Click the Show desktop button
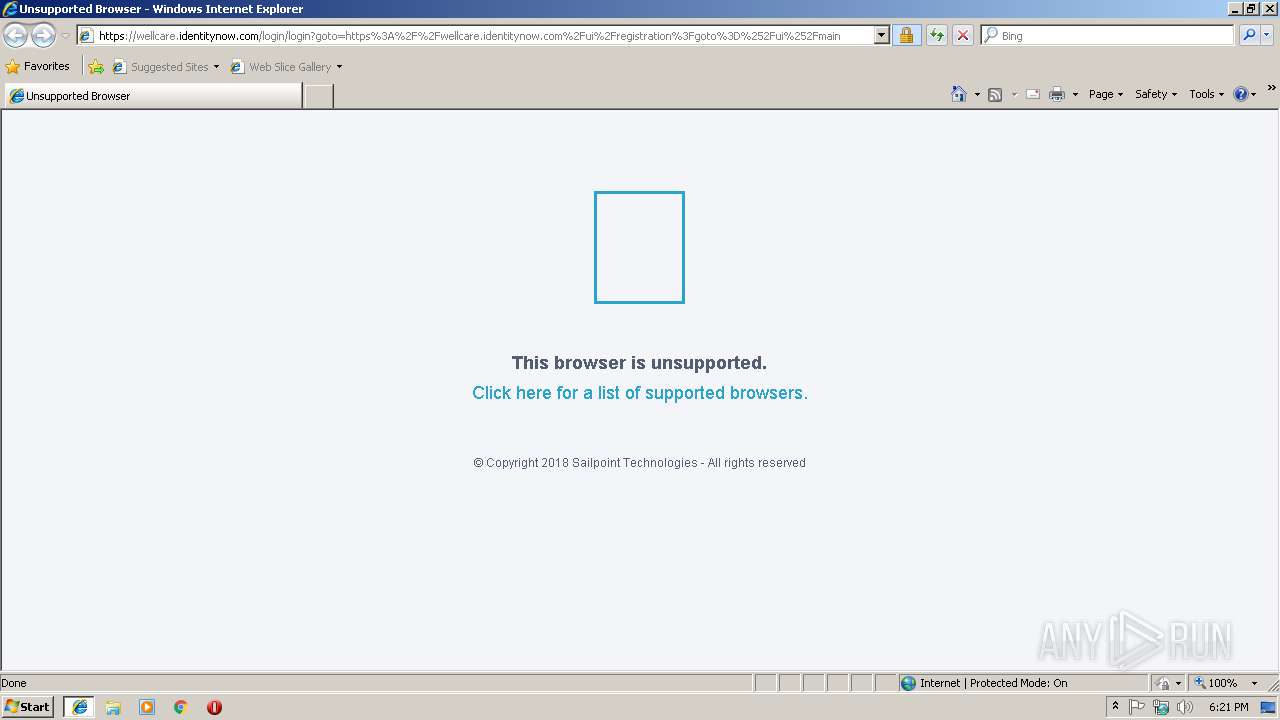 (x=1269, y=707)
